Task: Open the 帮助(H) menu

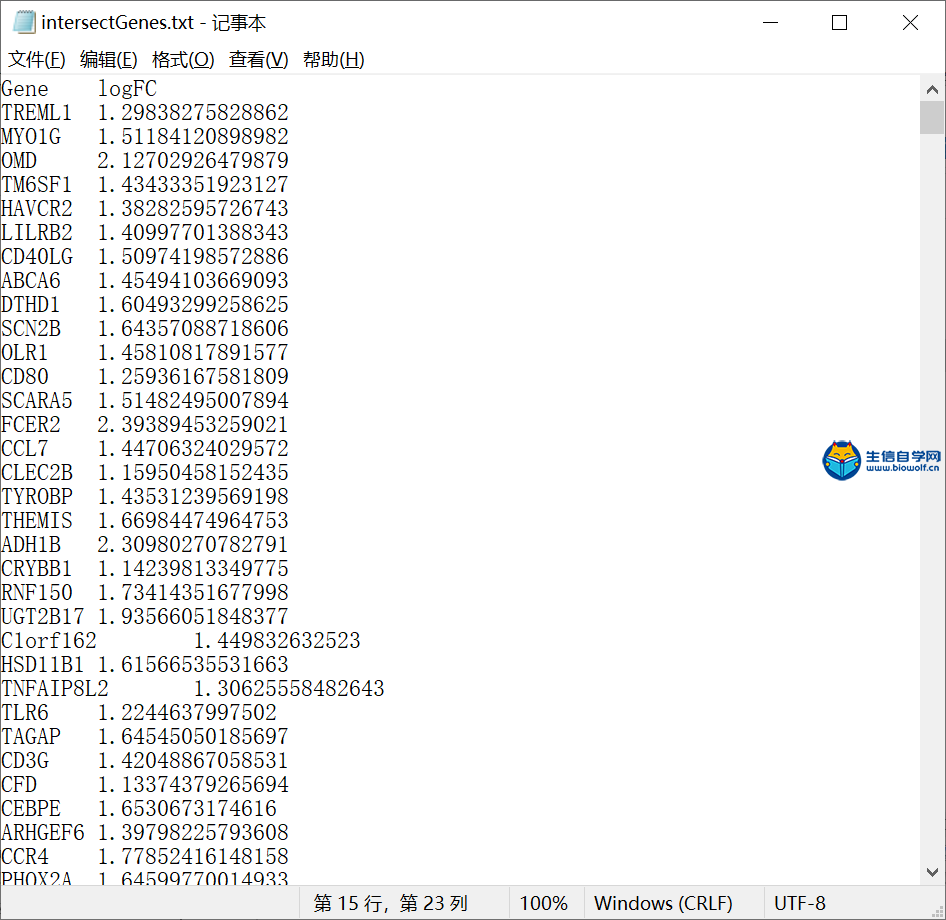Action: 334,60
